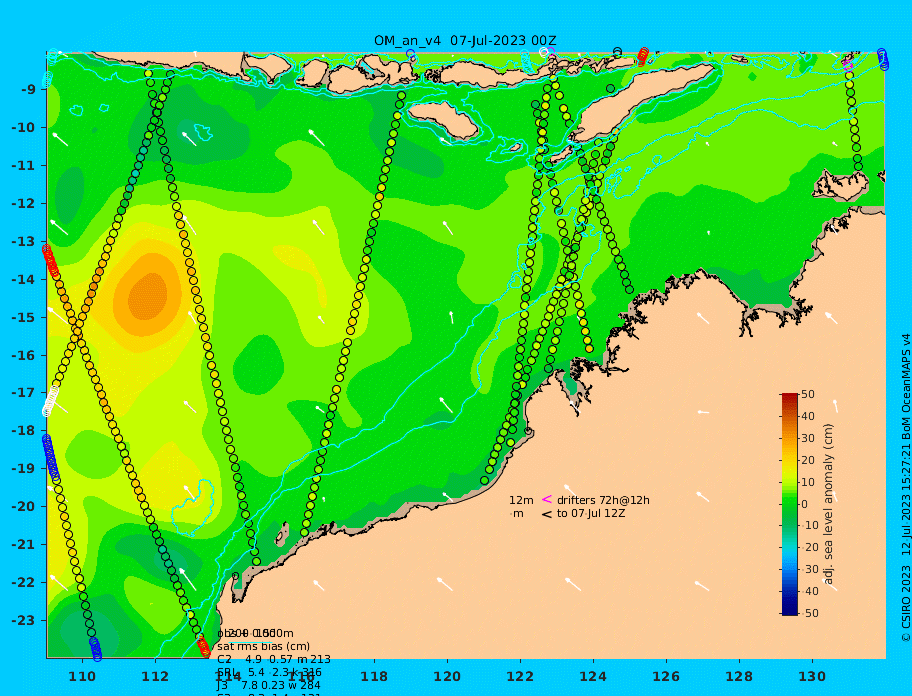Click the '0' color bar tick label
912x696 pixels.
pos(805,504)
